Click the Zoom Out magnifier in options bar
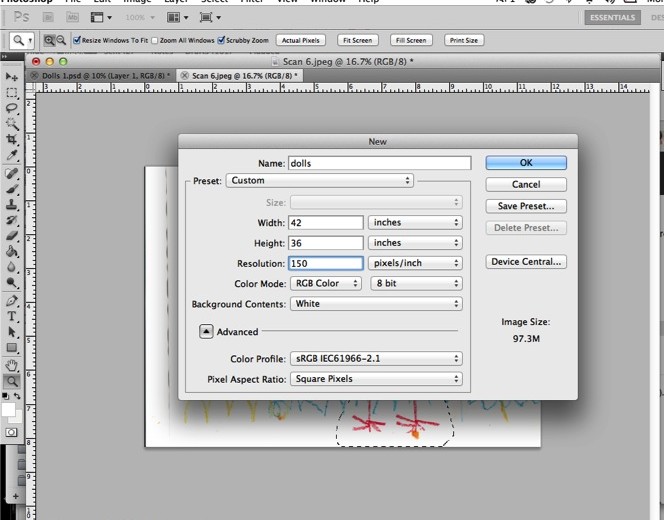The image size is (665, 520). tap(61, 40)
